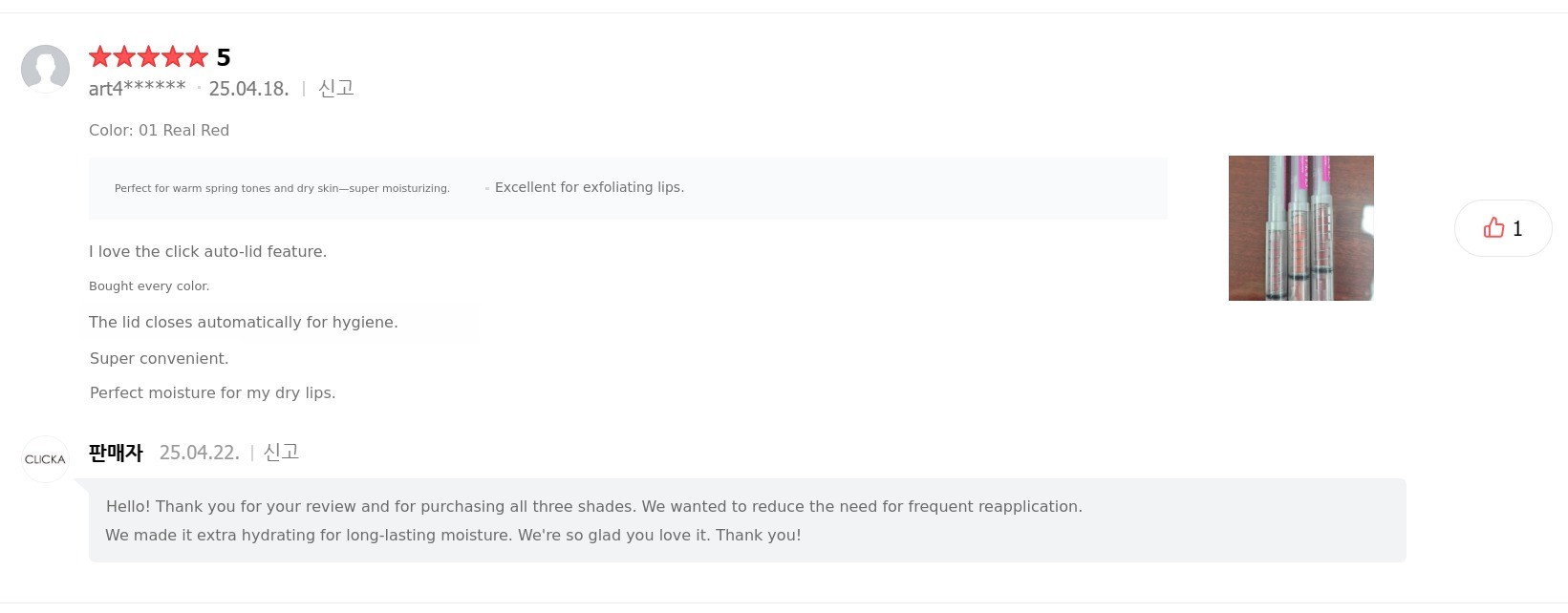Click the review date 25.04.18.
Image resolution: width=1568 pixels, height=613 pixels.
click(248, 89)
